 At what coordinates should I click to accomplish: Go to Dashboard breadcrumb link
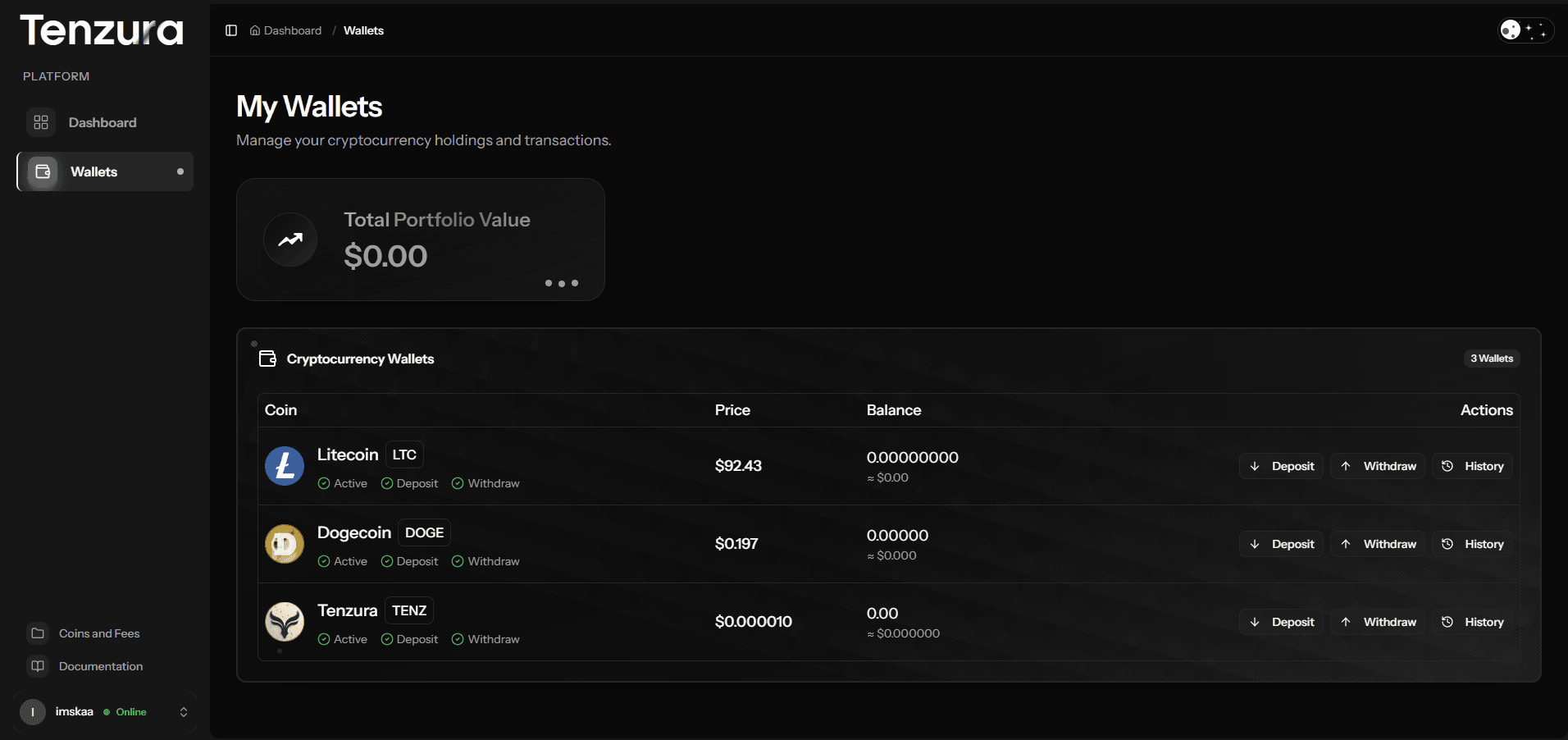285,30
